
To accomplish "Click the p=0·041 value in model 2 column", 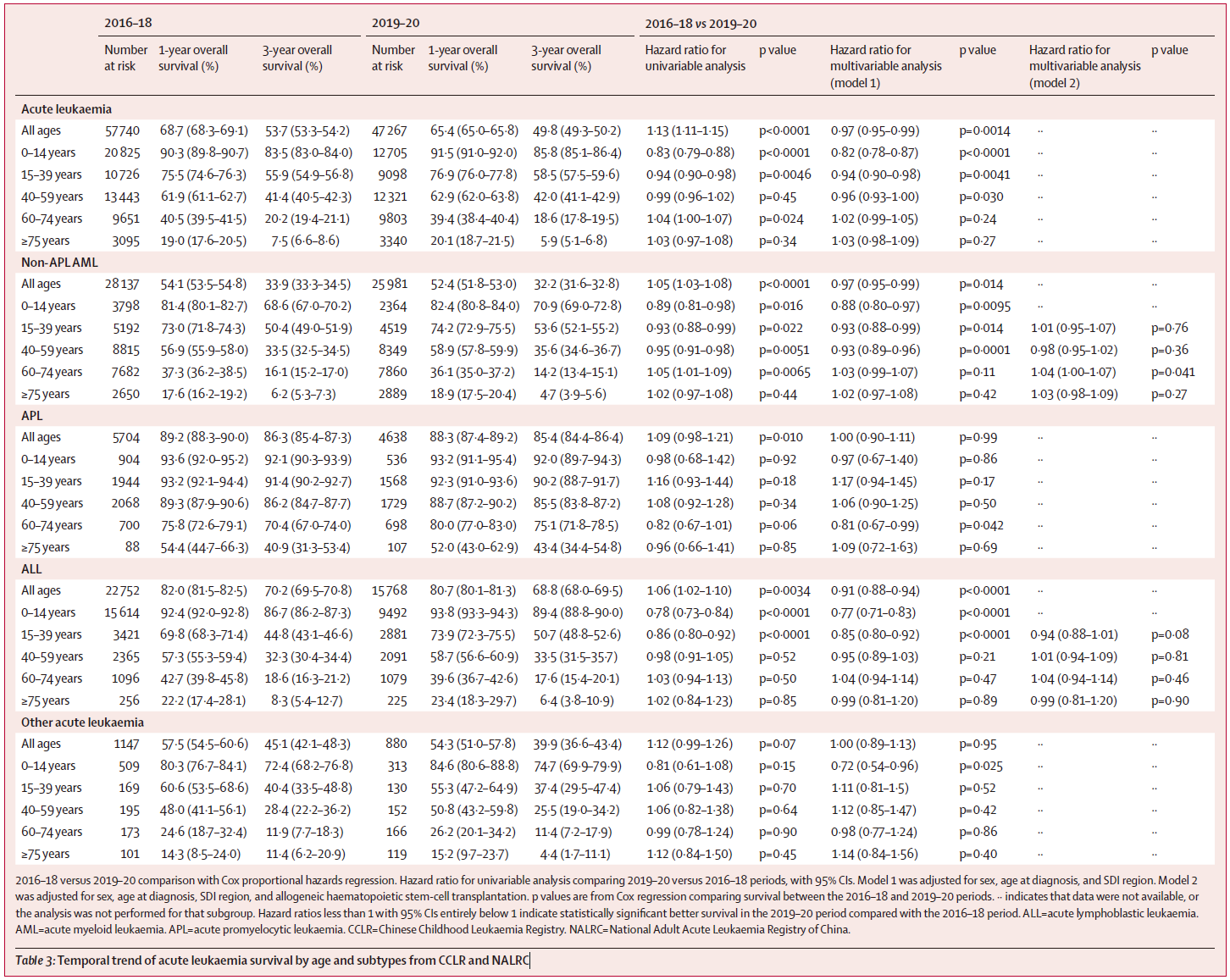I will coord(1173,372).
